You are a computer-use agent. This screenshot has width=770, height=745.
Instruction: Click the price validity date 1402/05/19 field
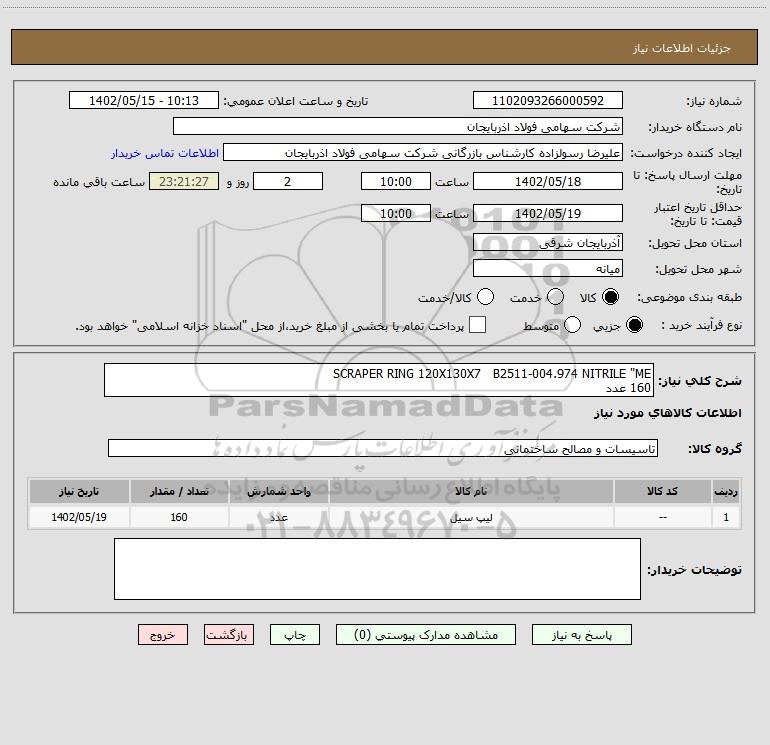click(548, 213)
